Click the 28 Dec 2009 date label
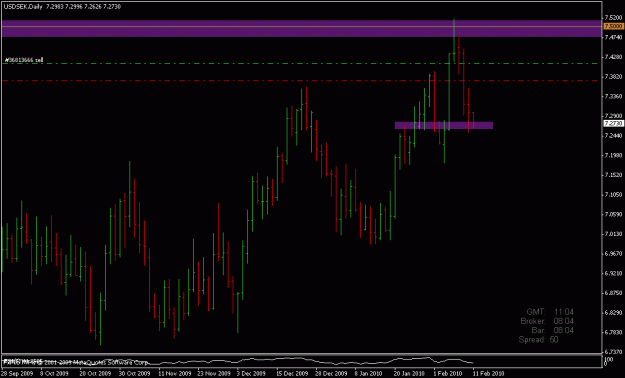This screenshot has width=625, height=378. (331, 374)
